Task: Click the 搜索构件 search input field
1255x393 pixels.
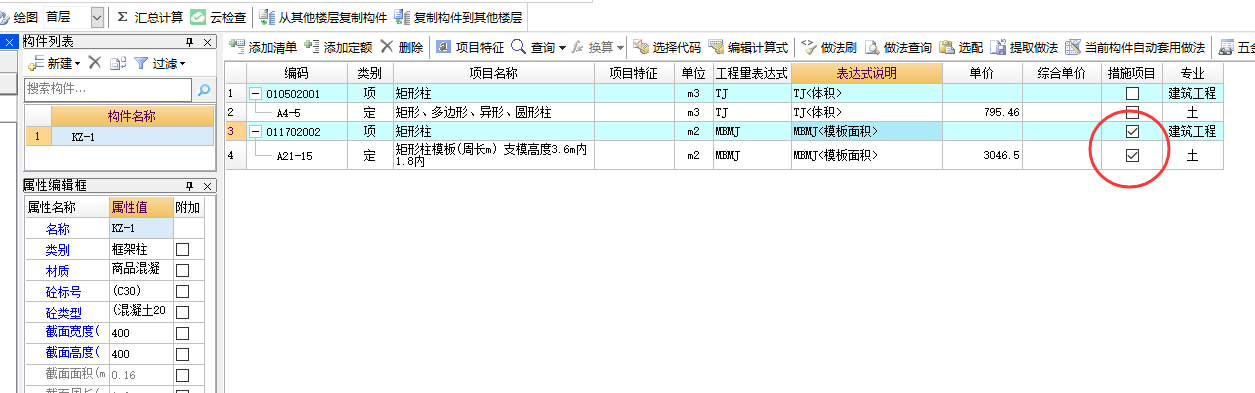Action: point(108,90)
